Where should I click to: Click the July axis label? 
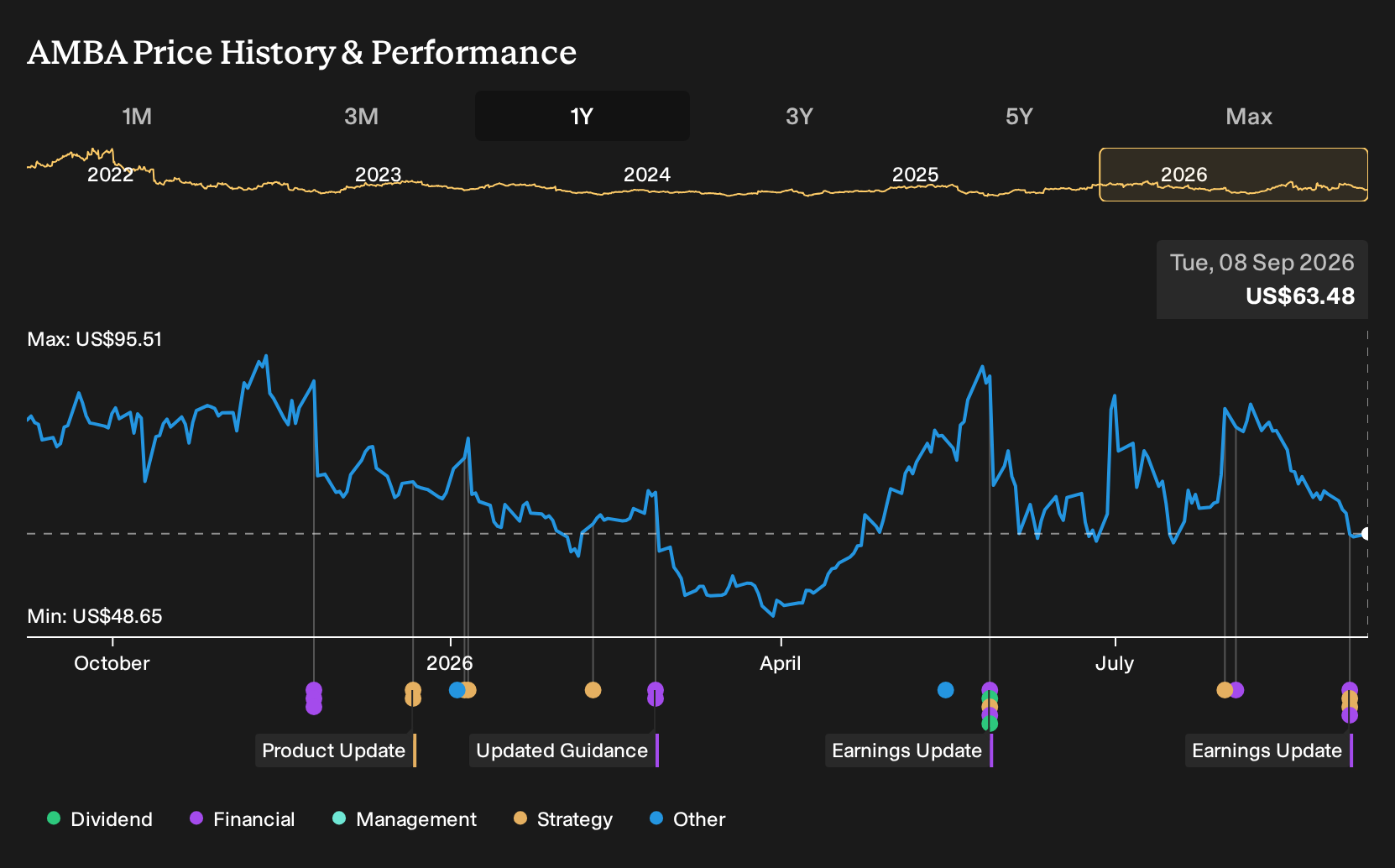(1115, 663)
